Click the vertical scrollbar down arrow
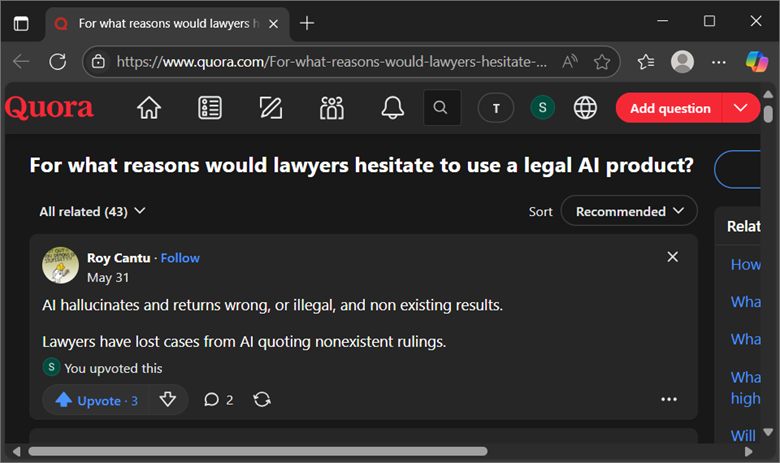The height and width of the screenshot is (463, 780). 768,432
